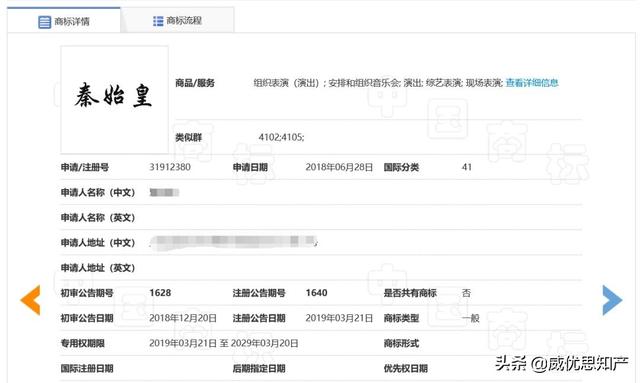640x383 pixels.
Task: Select international class value 41
Action: pyautogui.click(x=467, y=167)
